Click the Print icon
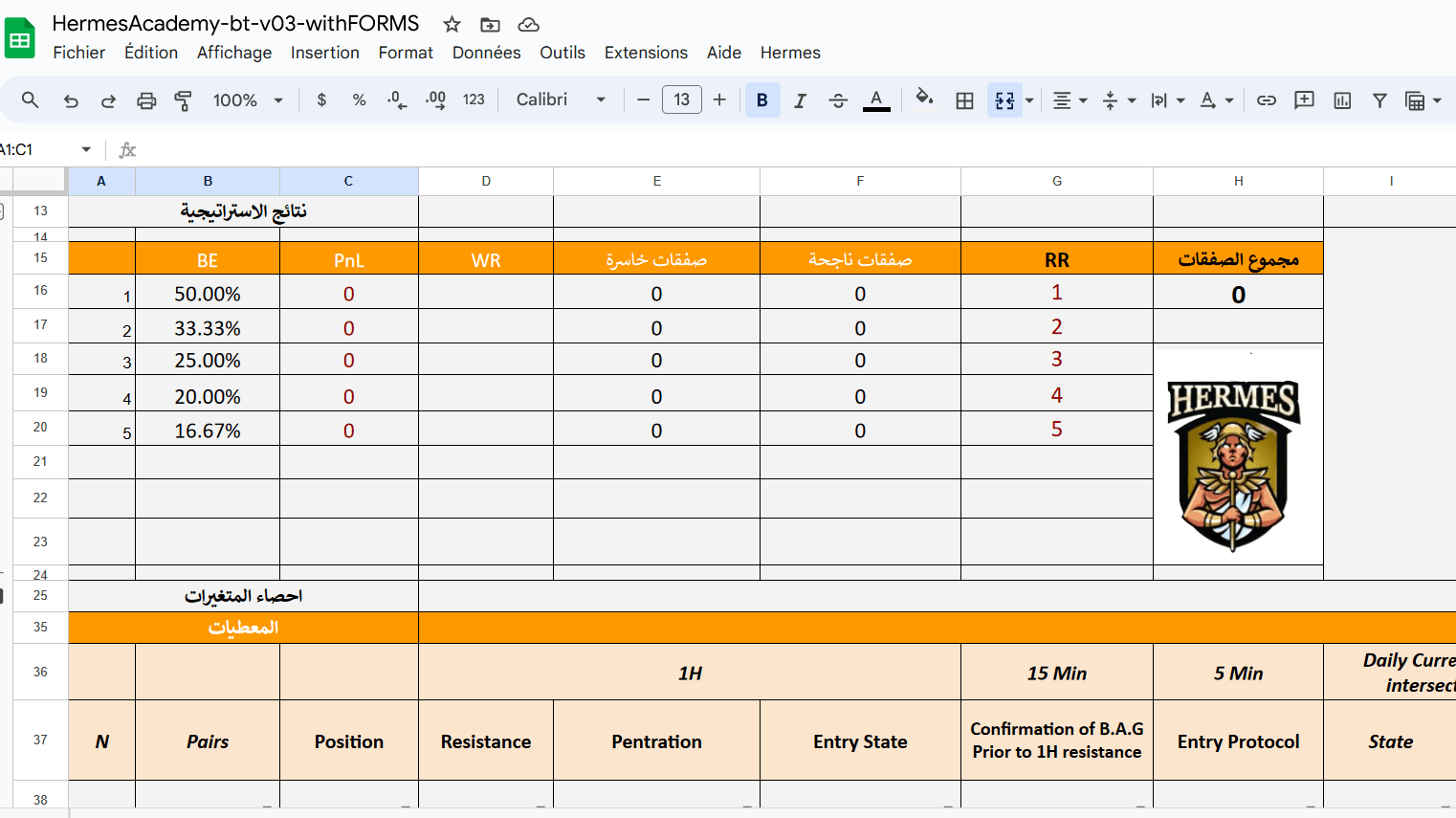This screenshot has height=818, width=1456. click(x=146, y=100)
